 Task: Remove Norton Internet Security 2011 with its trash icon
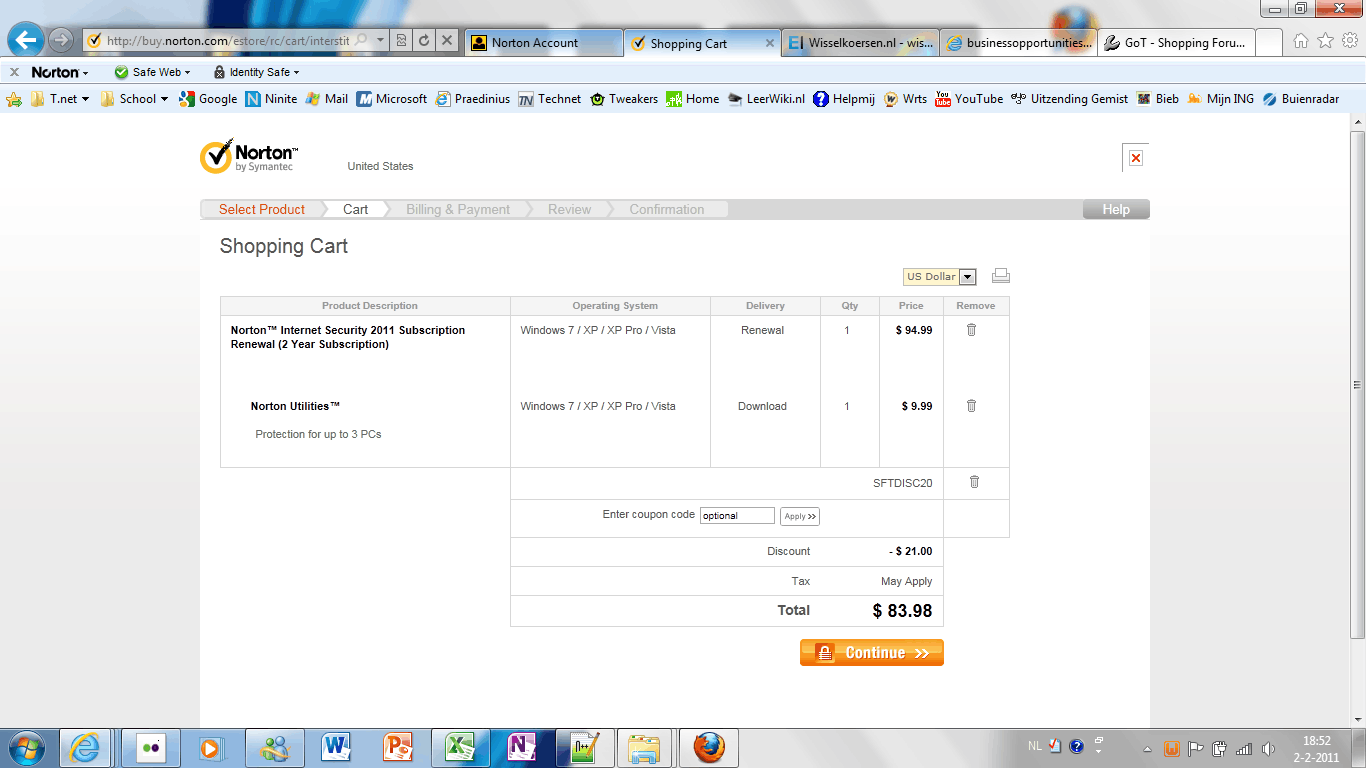971,330
